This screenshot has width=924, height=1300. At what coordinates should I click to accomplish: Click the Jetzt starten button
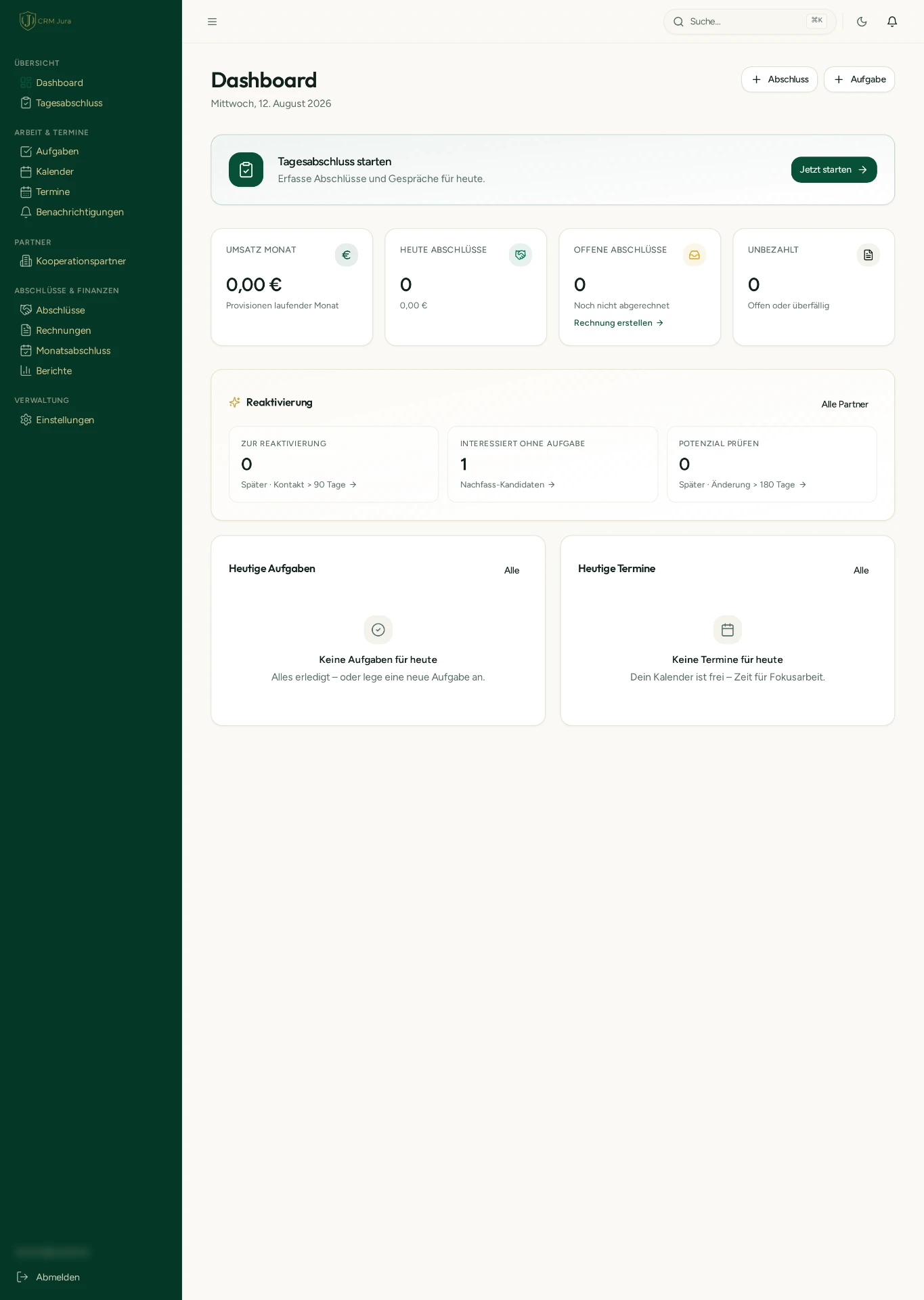point(834,170)
